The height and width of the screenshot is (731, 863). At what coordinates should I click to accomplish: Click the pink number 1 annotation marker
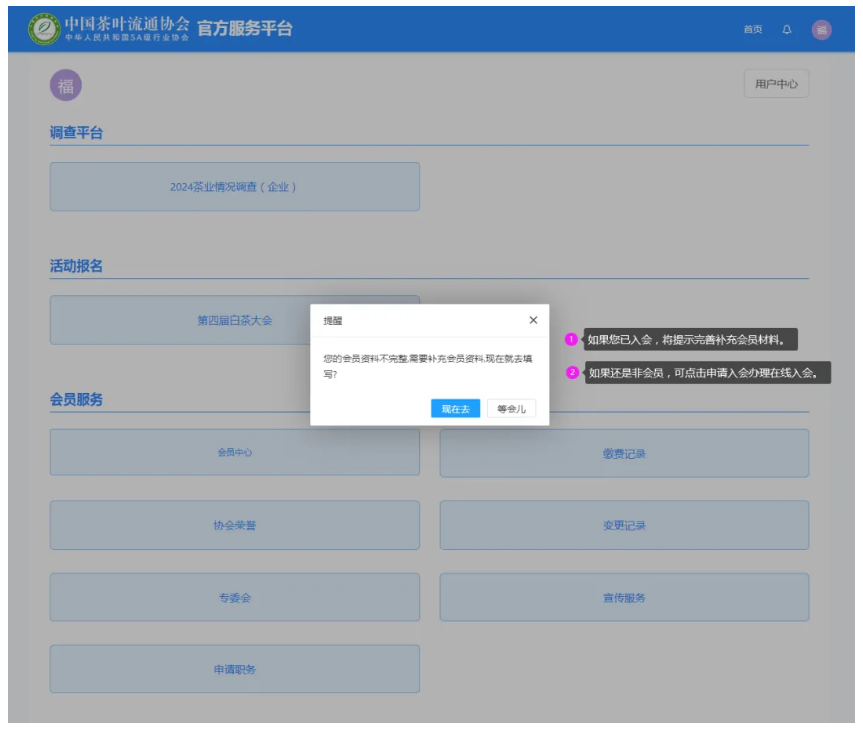572,340
